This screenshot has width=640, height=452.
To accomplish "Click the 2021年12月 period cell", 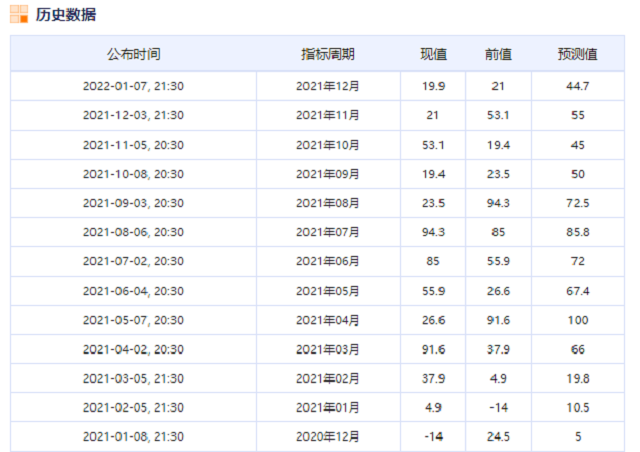I will [327, 86].
